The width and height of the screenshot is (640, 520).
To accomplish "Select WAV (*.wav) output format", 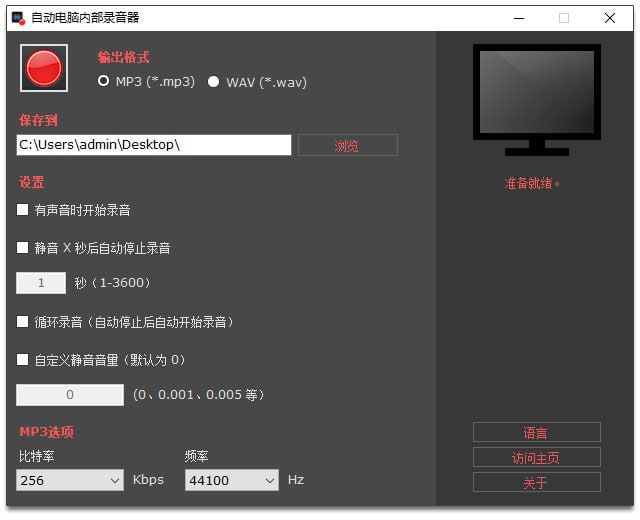I will tap(213, 82).
